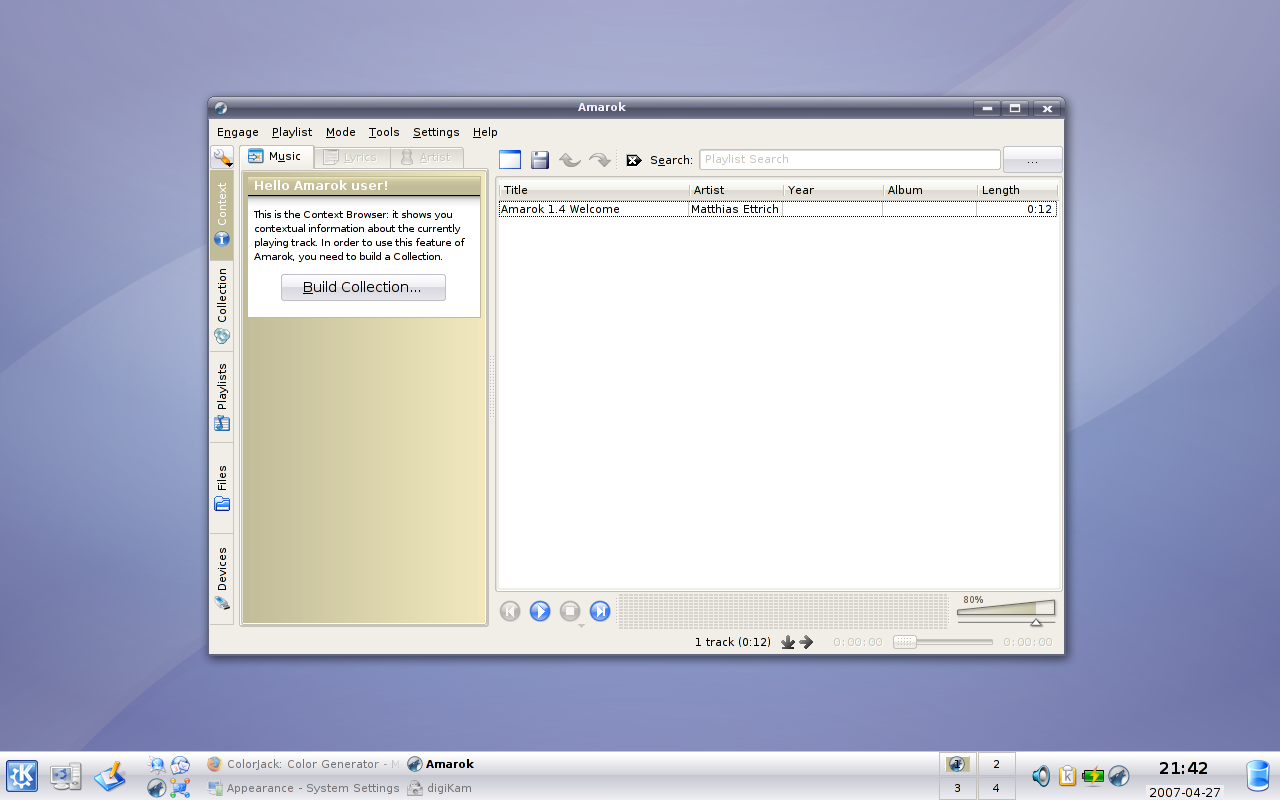The image size is (1280, 800).
Task: Switch to the Playlists sidebar tab
Action: tap(222, 397)
